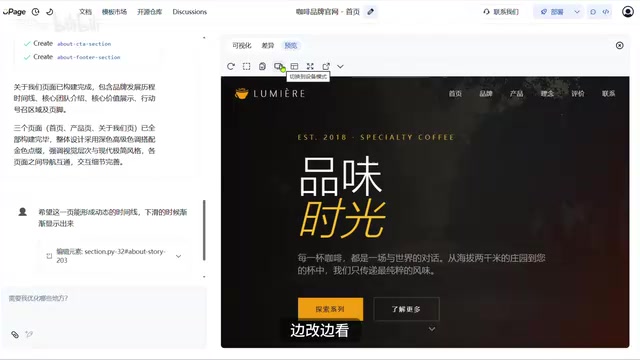
Task: Go to 理念 in preview navigation
Action: pyautogui.click(x=547, y=93)
